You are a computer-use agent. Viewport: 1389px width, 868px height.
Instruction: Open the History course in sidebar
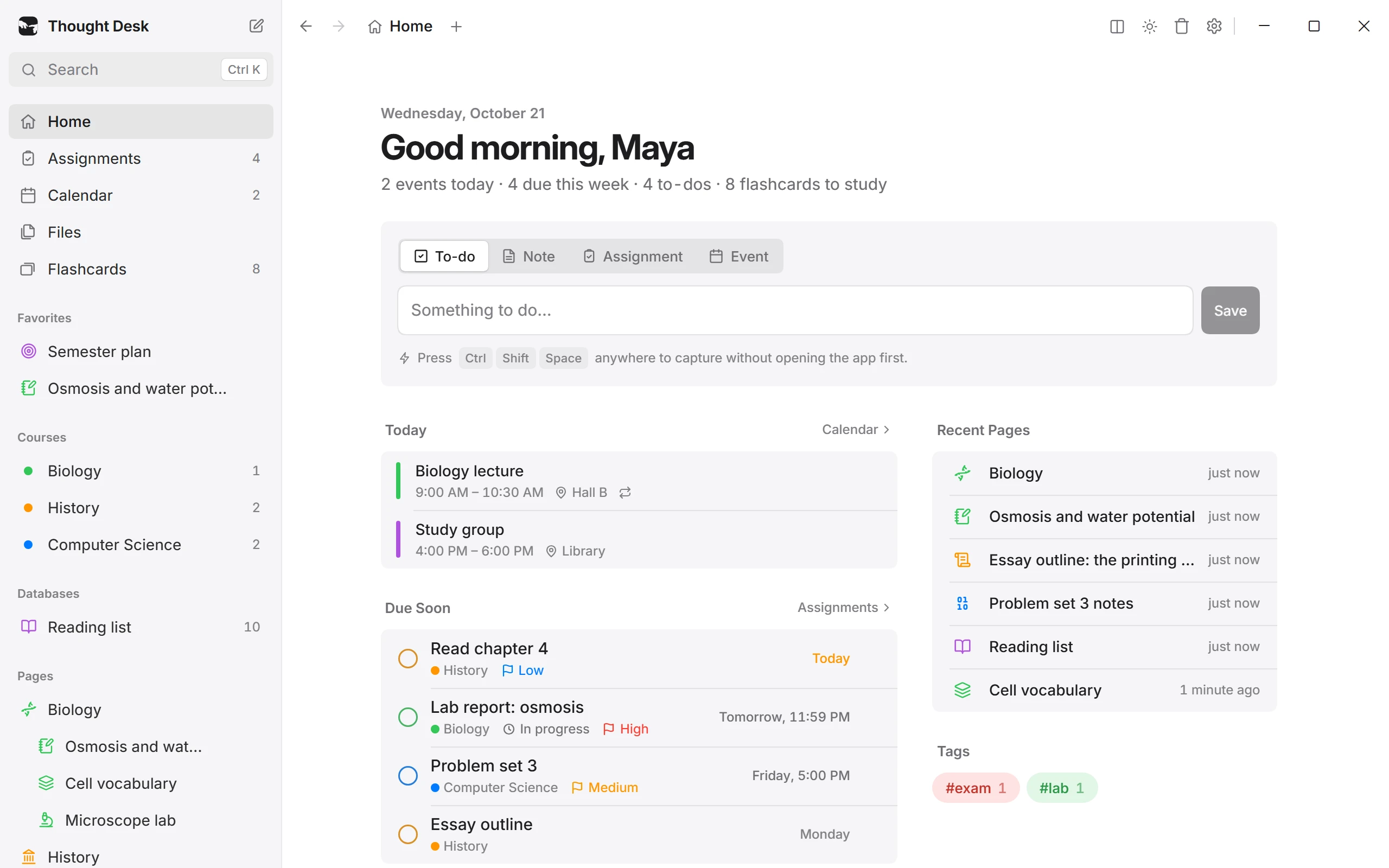tap(141, 507)
